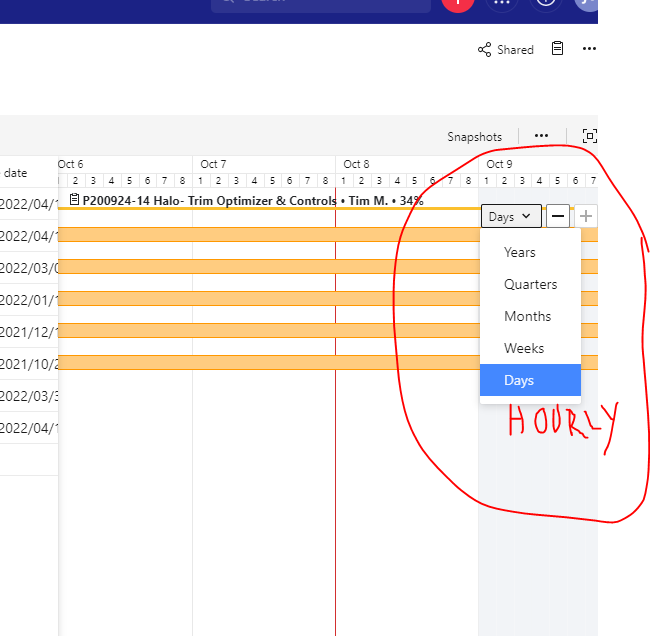Click the Oct 8 date header
This screenshot has height=636, width=650.
click(356, 164)
